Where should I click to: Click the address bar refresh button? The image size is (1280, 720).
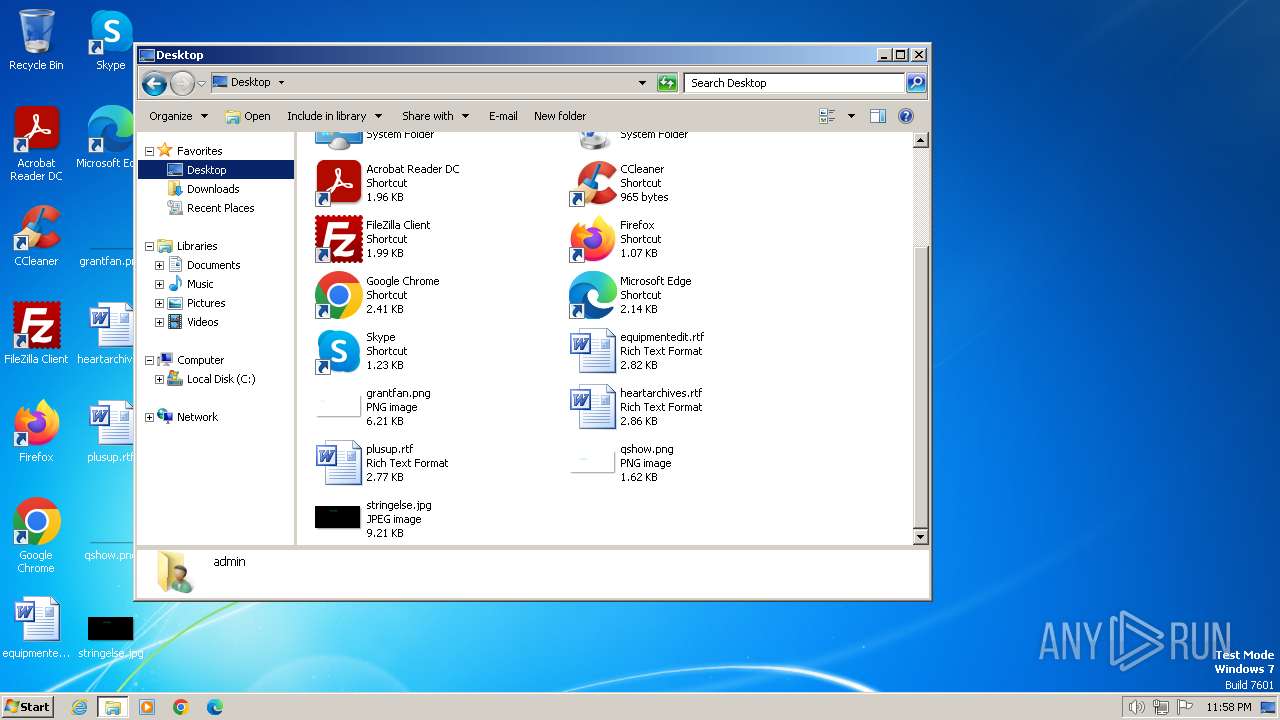(x=667, y=83)
